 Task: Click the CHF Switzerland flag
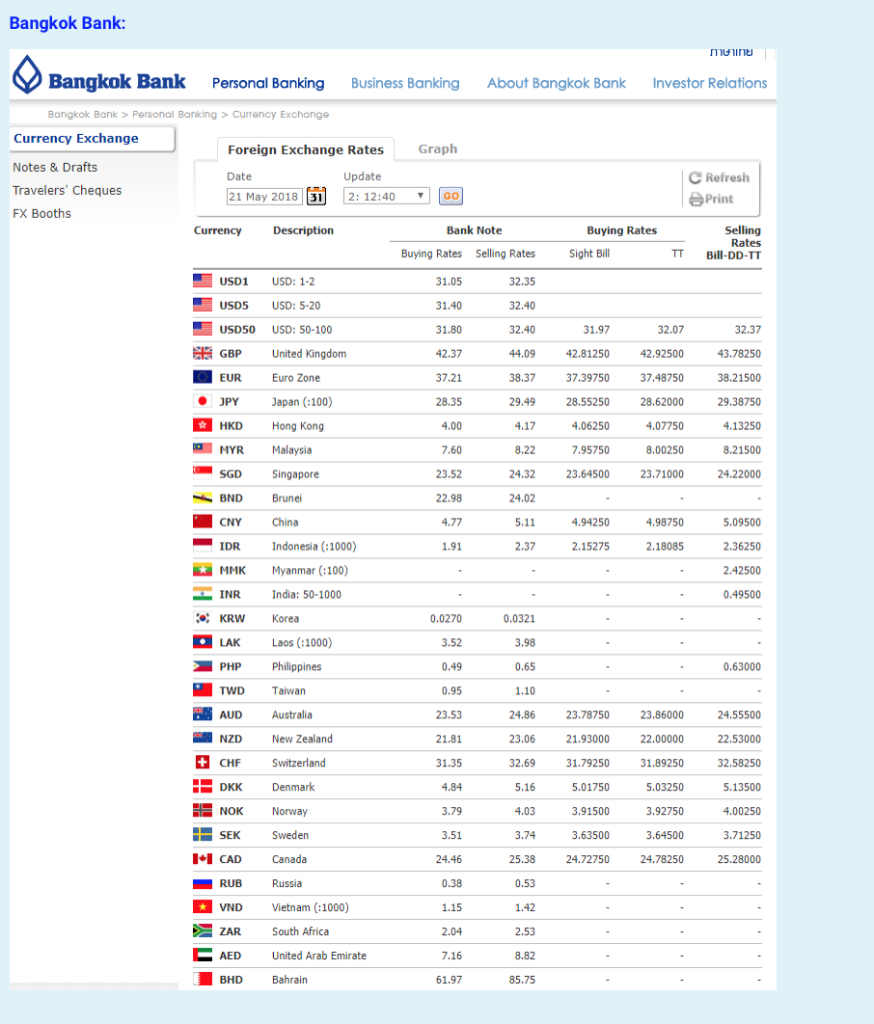click(202, 762)
